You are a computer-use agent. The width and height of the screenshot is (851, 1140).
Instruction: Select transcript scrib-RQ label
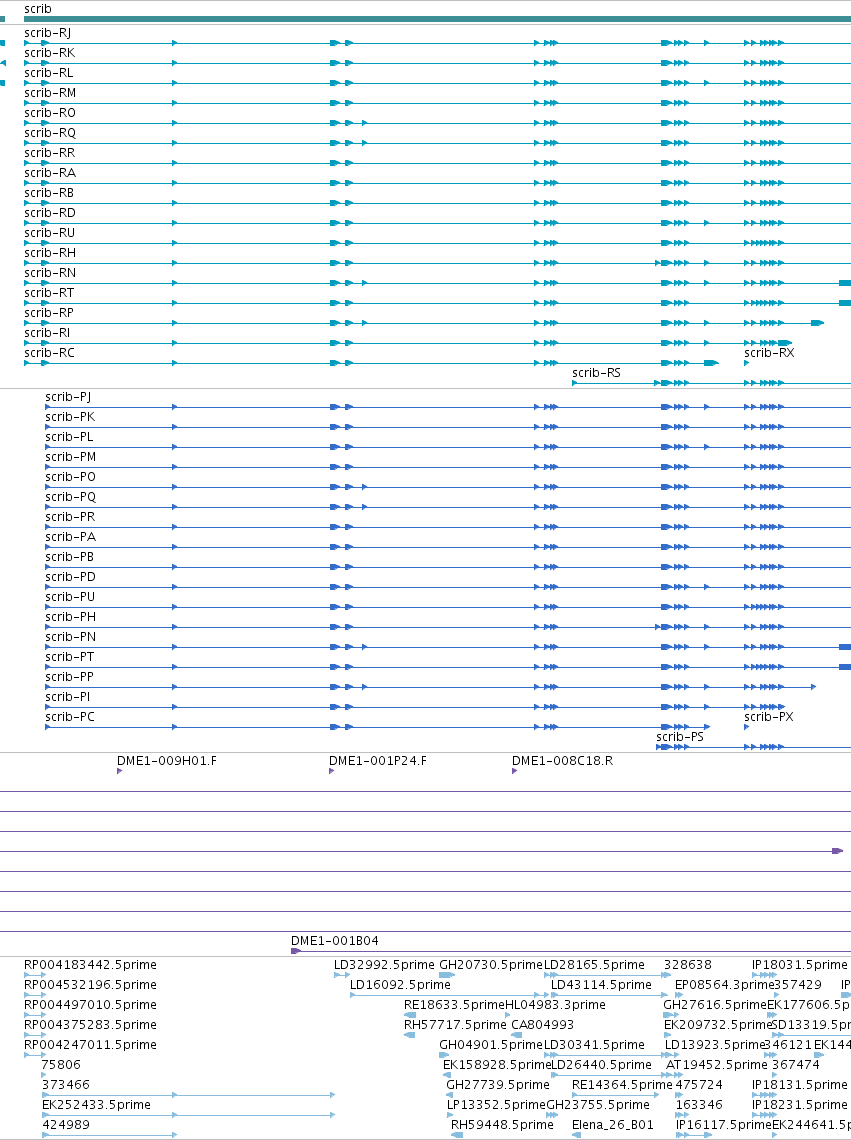pos(49,132)
